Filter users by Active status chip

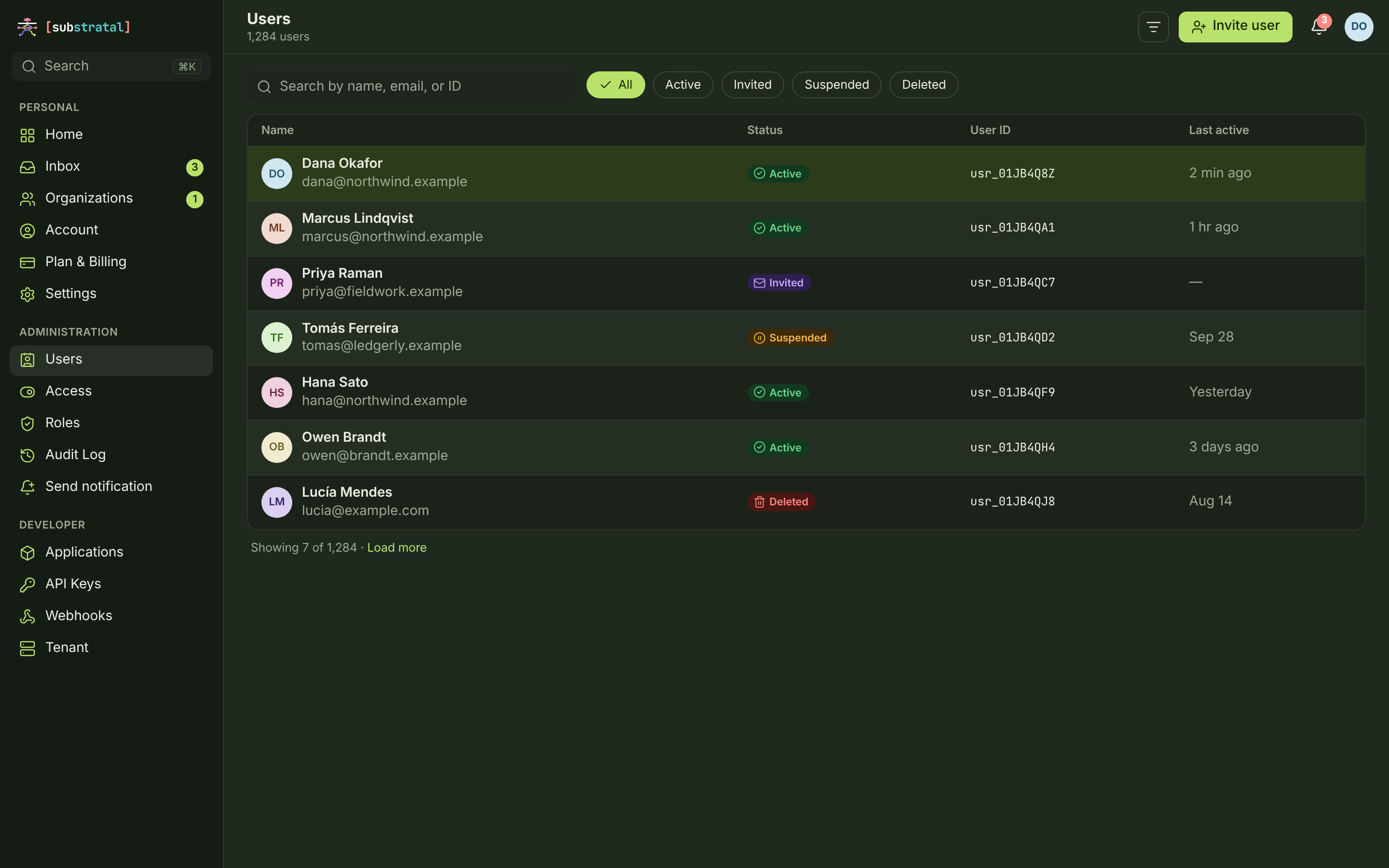click(x=682, y=85)
